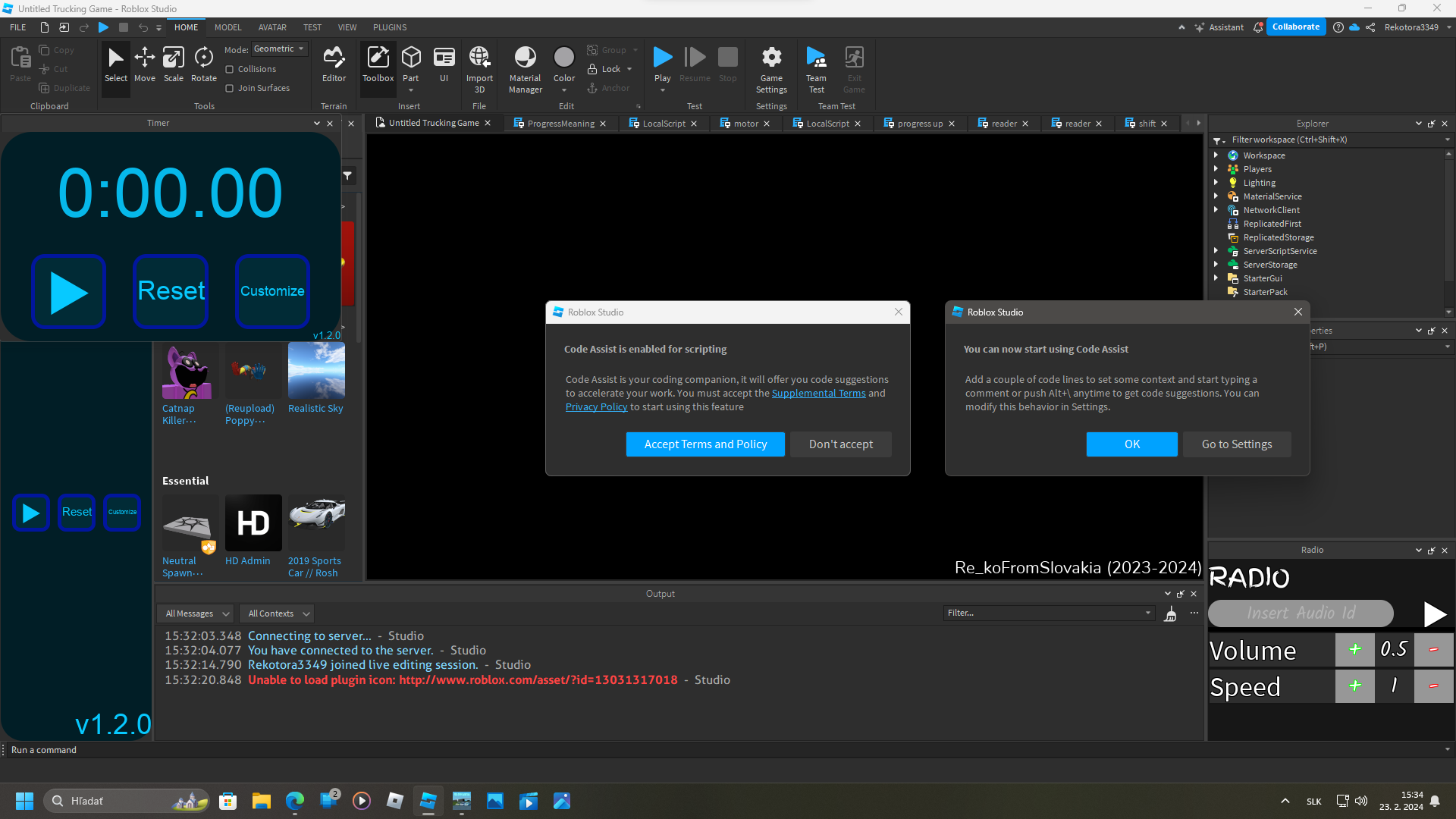Toggle the Join Surfaces checkbox
Viewport: 1456px width, 819px height.
(229, 88)
